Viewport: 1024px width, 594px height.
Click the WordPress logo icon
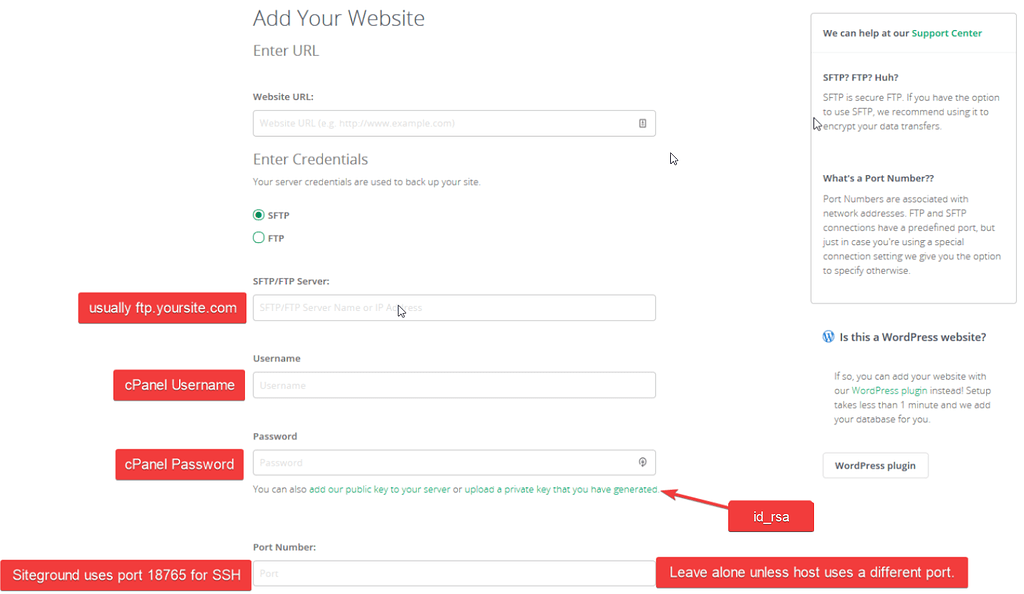(828, 337)
